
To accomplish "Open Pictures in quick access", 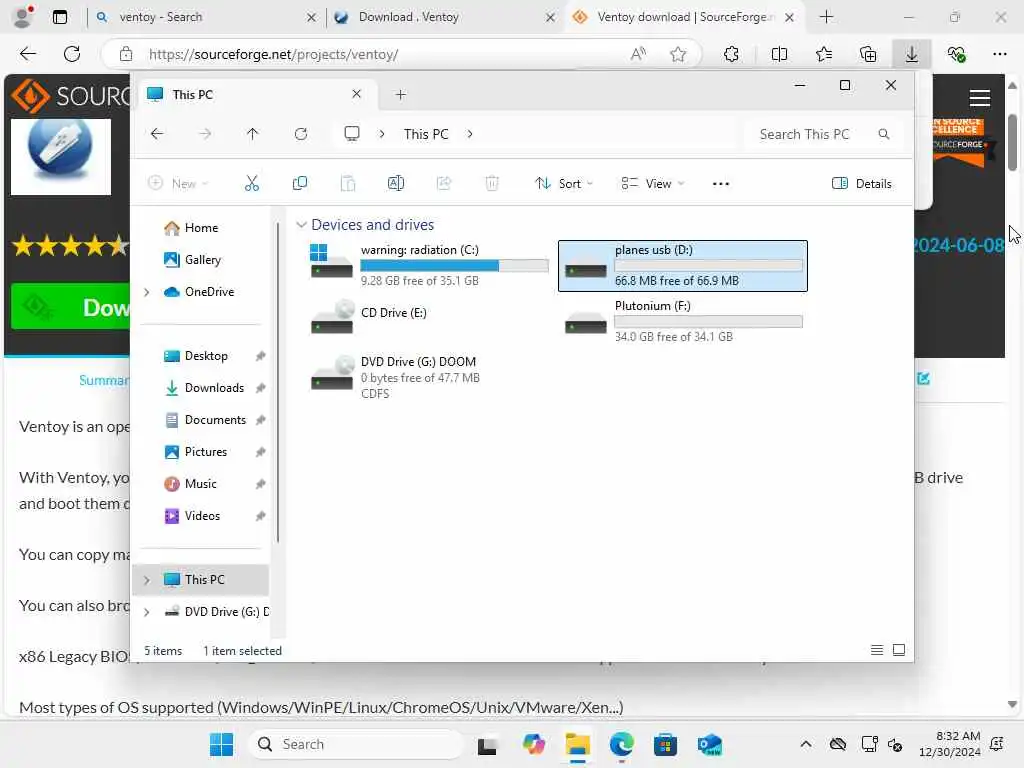I will [x=205, y=452].
